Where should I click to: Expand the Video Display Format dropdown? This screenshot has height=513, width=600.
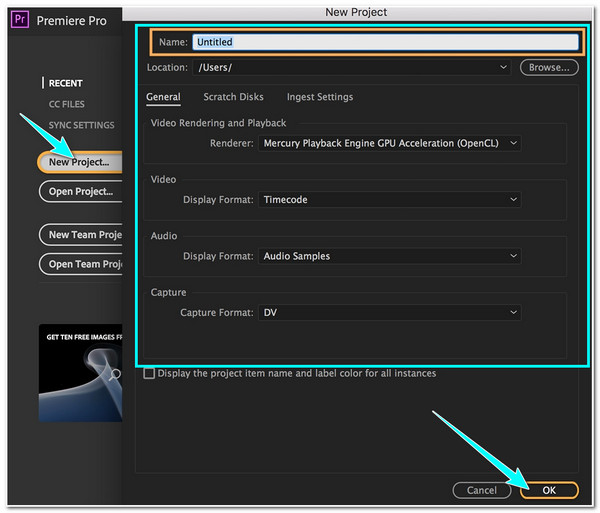pos(390,200)
